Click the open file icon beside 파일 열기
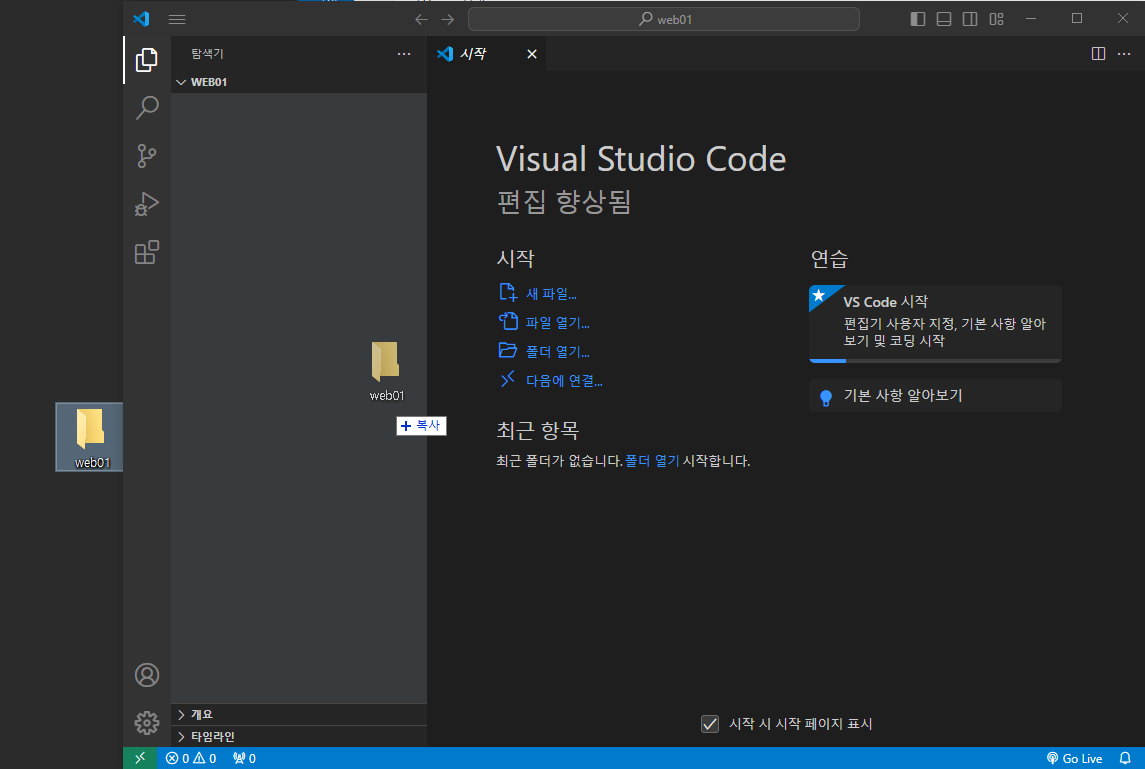The width and height of the screenshot is (1145, 769). [x=508, y=321]
